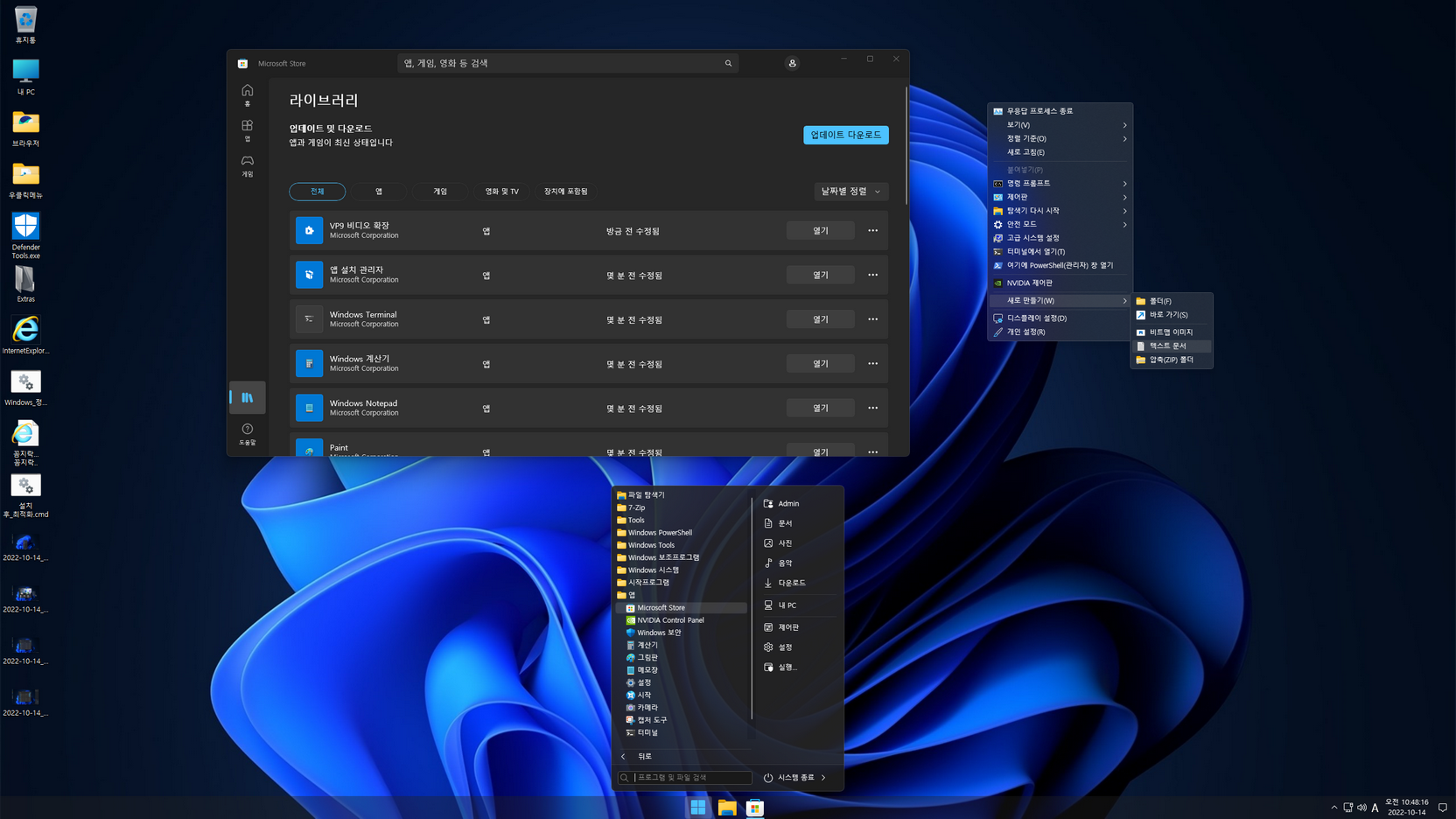Image resolution: width=1456 pixels, height=819 pixels.
Task: Expand the 보기(V) submenu
Action: click(1060, 124)
